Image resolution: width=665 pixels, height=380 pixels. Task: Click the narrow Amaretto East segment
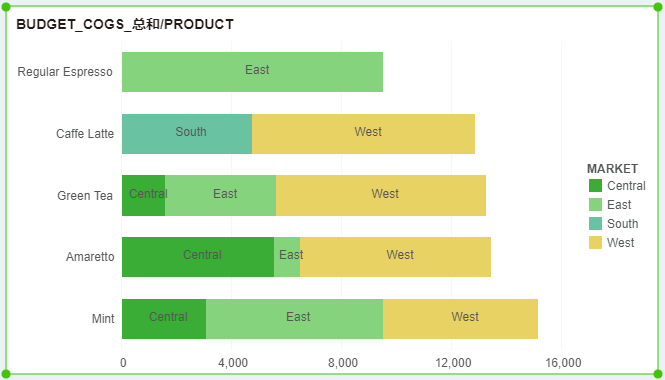(287, 257)
